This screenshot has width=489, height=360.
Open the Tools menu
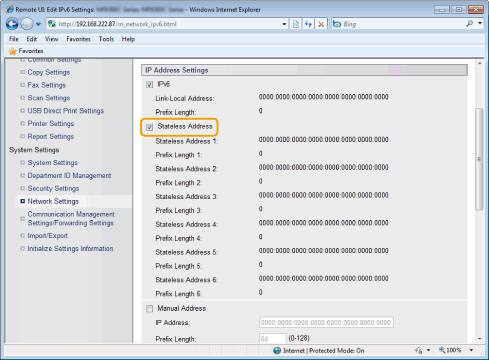pyautogui.click(x=106, y=39)
